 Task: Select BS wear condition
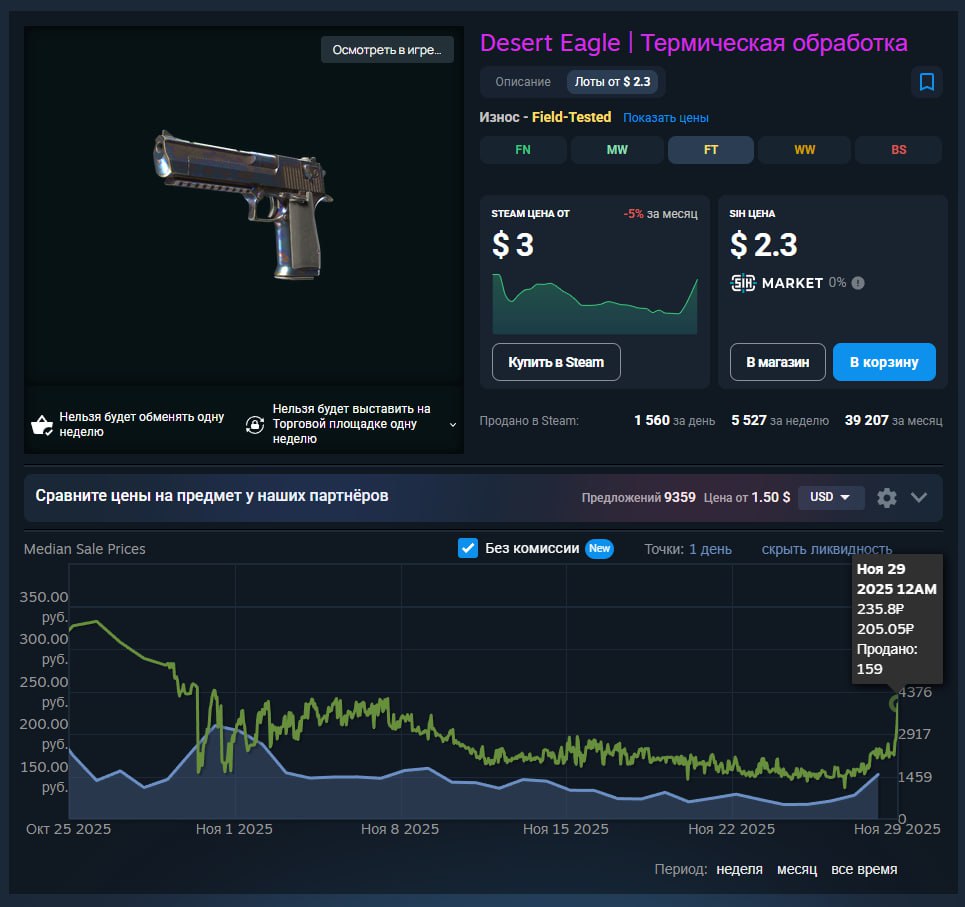(x=898, y=150)
